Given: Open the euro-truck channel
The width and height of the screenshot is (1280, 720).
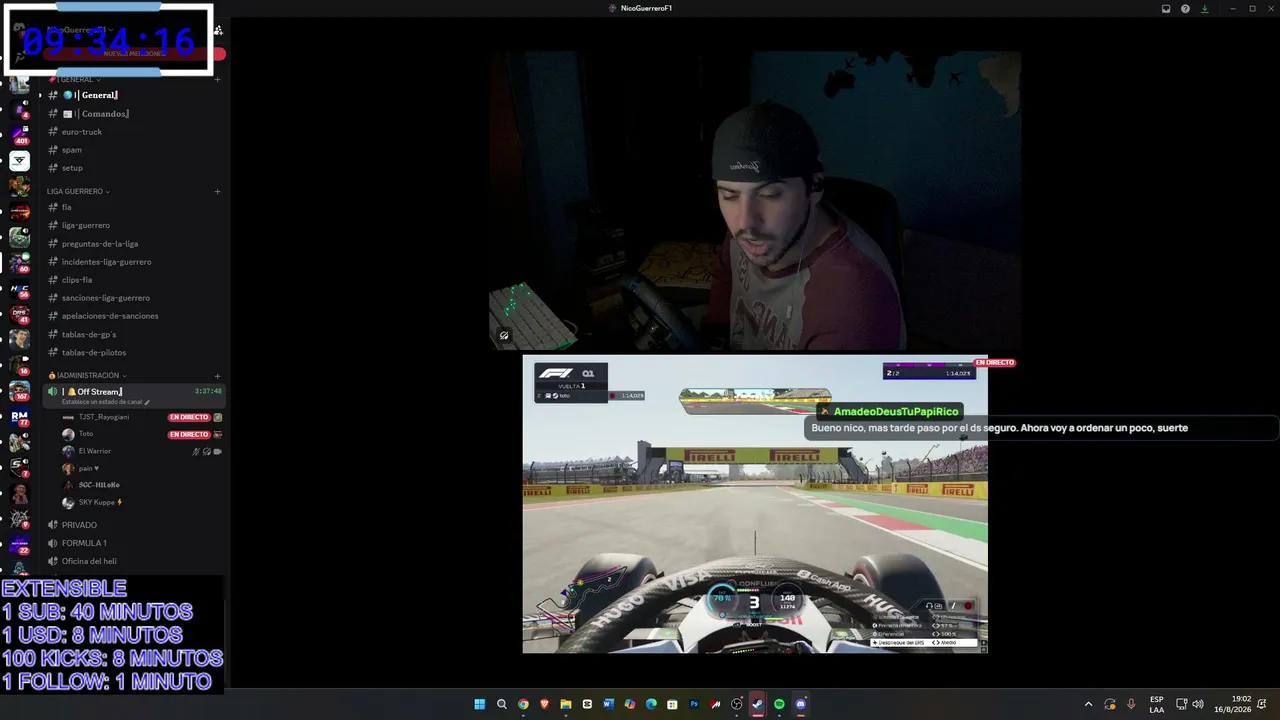Looking at the screenshot, I should pos(133,132).
